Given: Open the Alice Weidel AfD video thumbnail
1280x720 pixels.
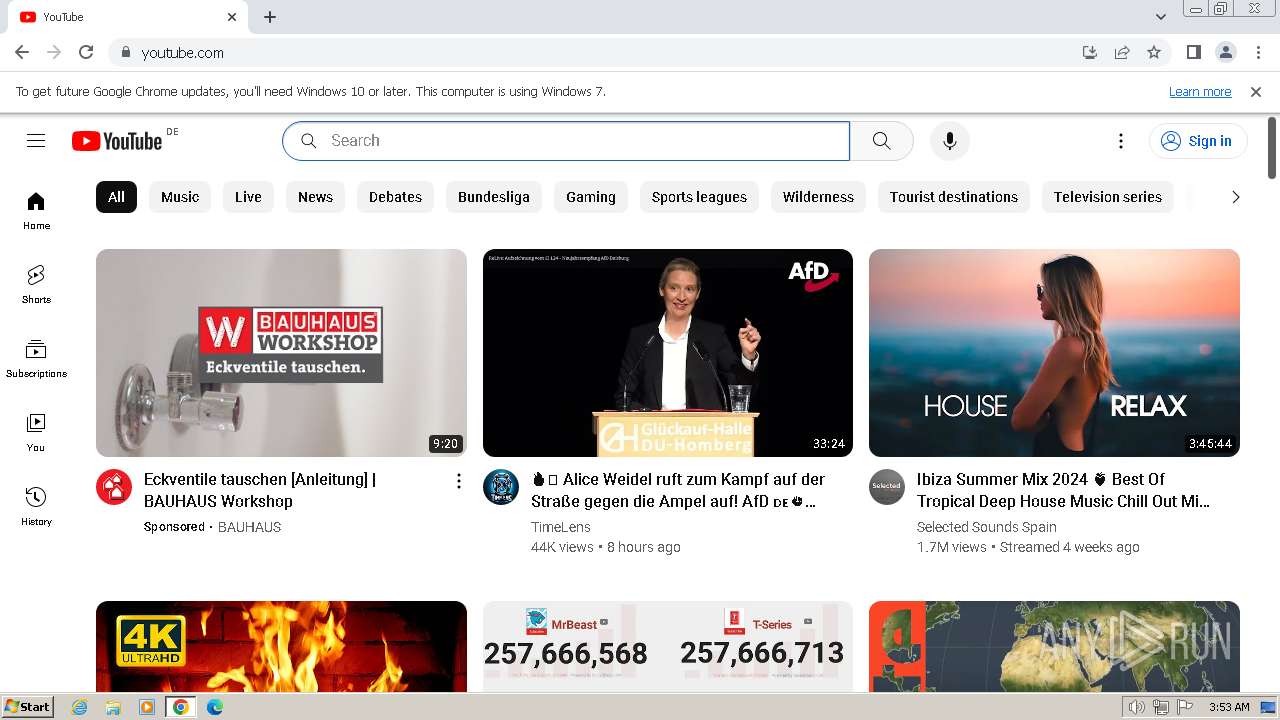Looking at the screenshot, I should (x=668, y=353).
